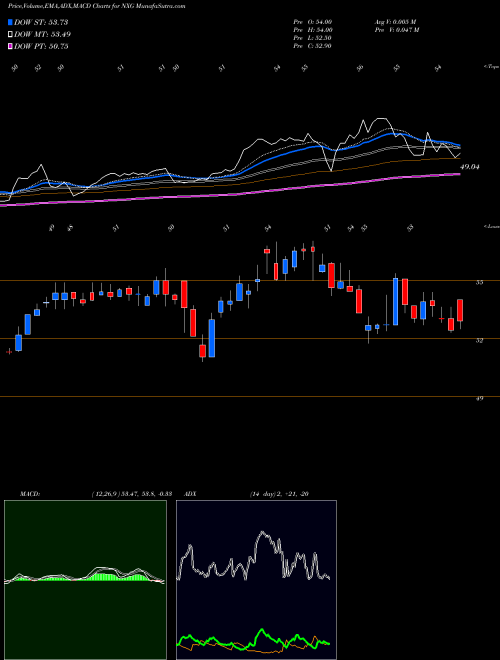Click the 'Pre O: 54.00' value
Image resolution: width=500 pixels, height=660 pixels.
[314, 22]
